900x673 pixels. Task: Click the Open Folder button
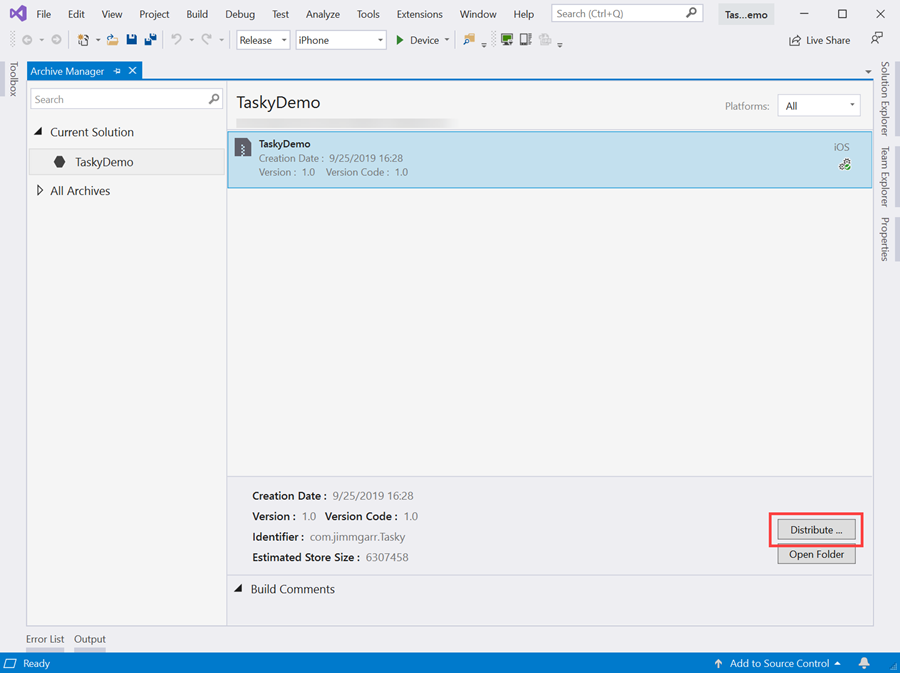point(816,554)
